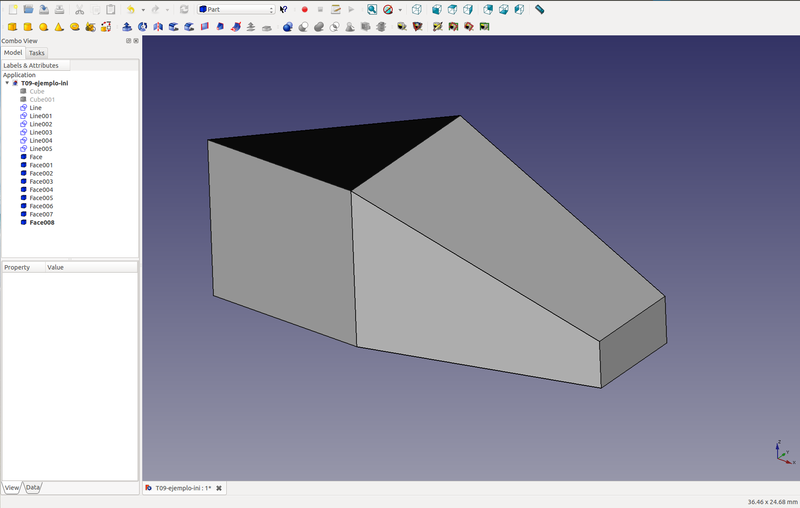800x508 pixels.
Task: Select Face008 in the model tree
Action: pos(42,222)
